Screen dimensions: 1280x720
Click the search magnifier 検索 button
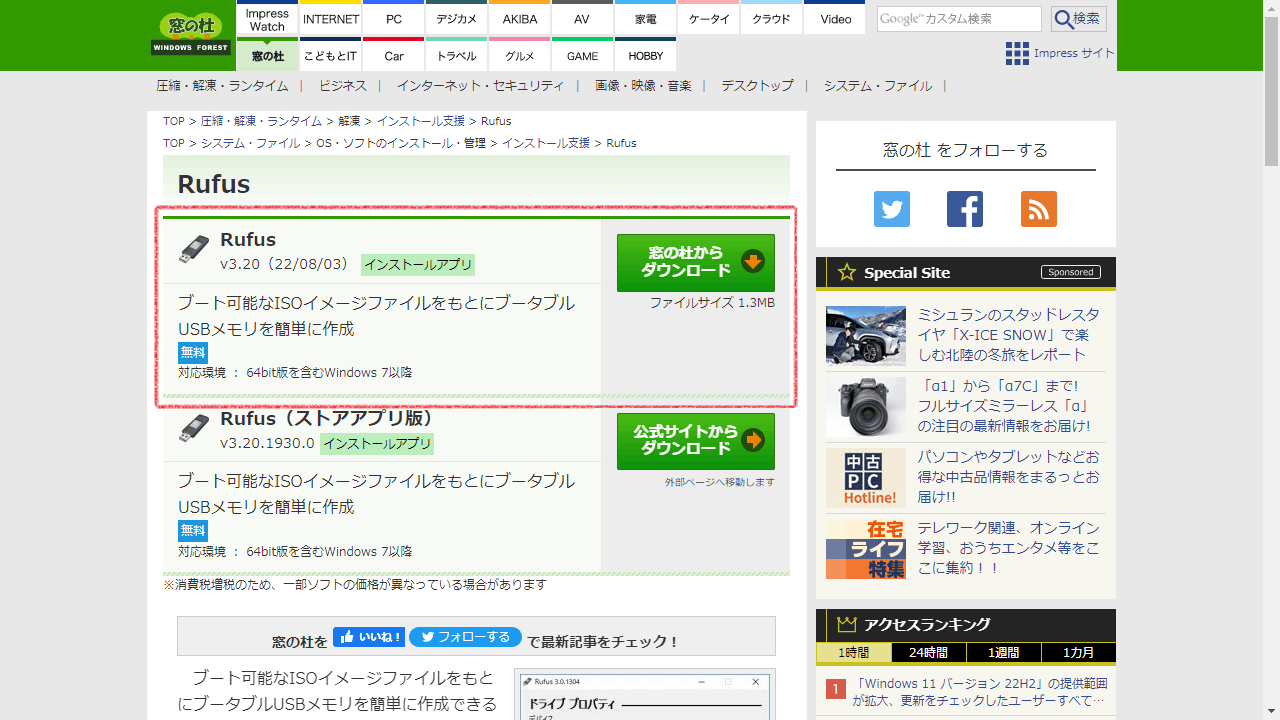coord(1078,19)
